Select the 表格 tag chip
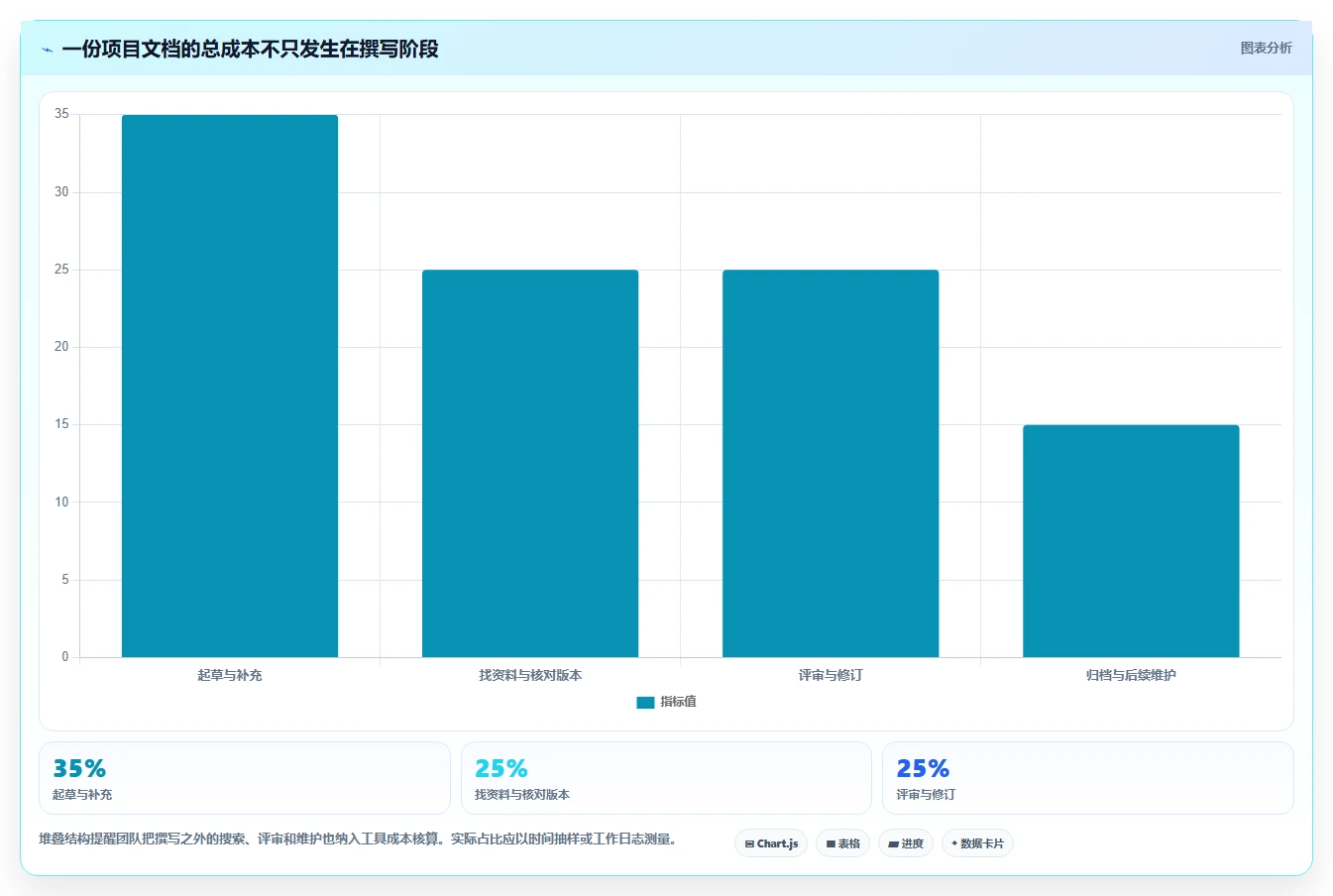1333x896 pixels. [x=842, y=843]
